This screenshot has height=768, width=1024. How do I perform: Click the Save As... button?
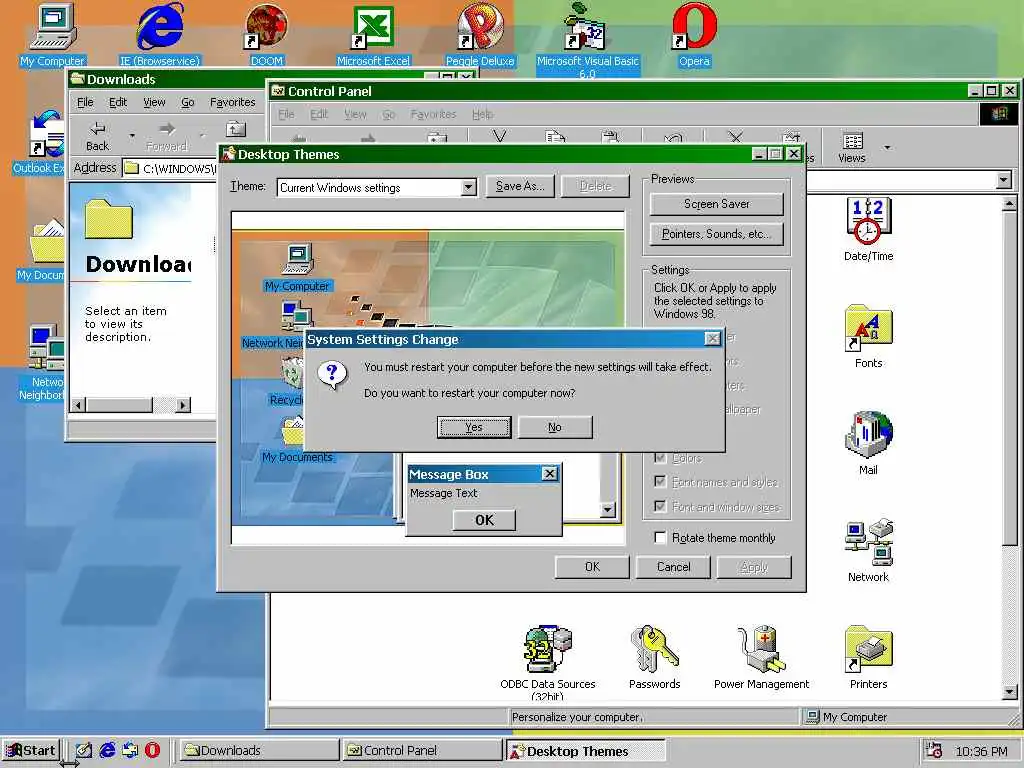click(520, 186)
